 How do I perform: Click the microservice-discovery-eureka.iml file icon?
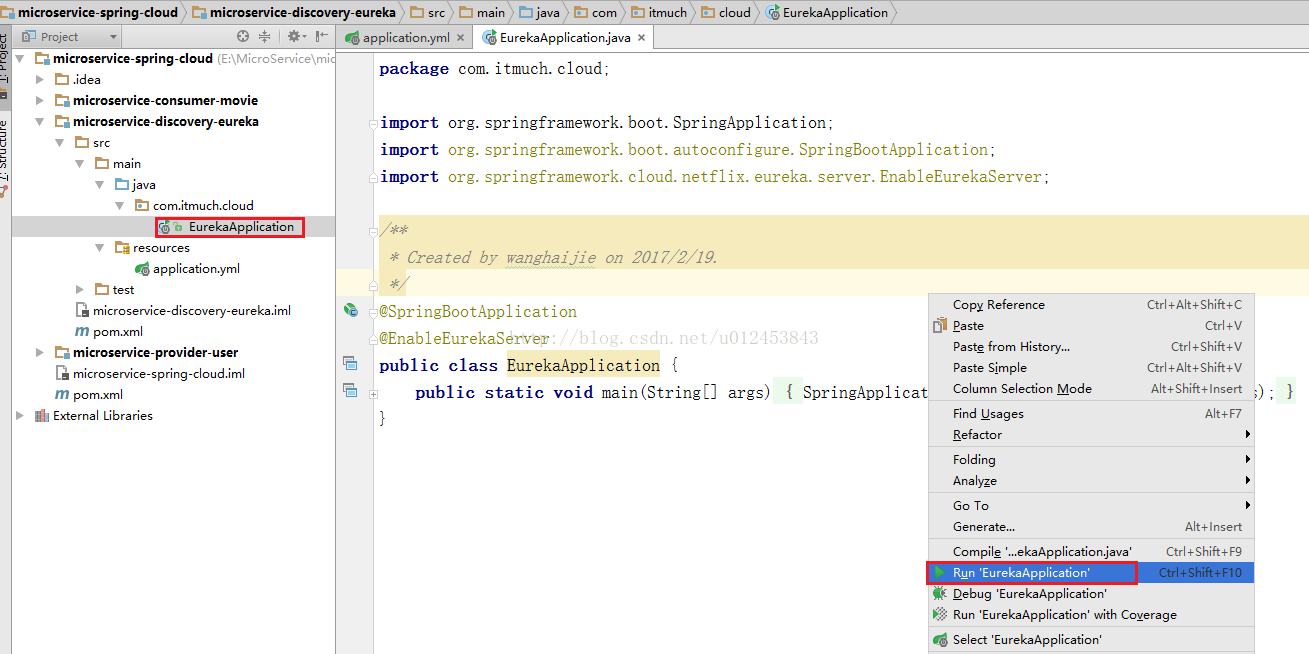(83, 311)
